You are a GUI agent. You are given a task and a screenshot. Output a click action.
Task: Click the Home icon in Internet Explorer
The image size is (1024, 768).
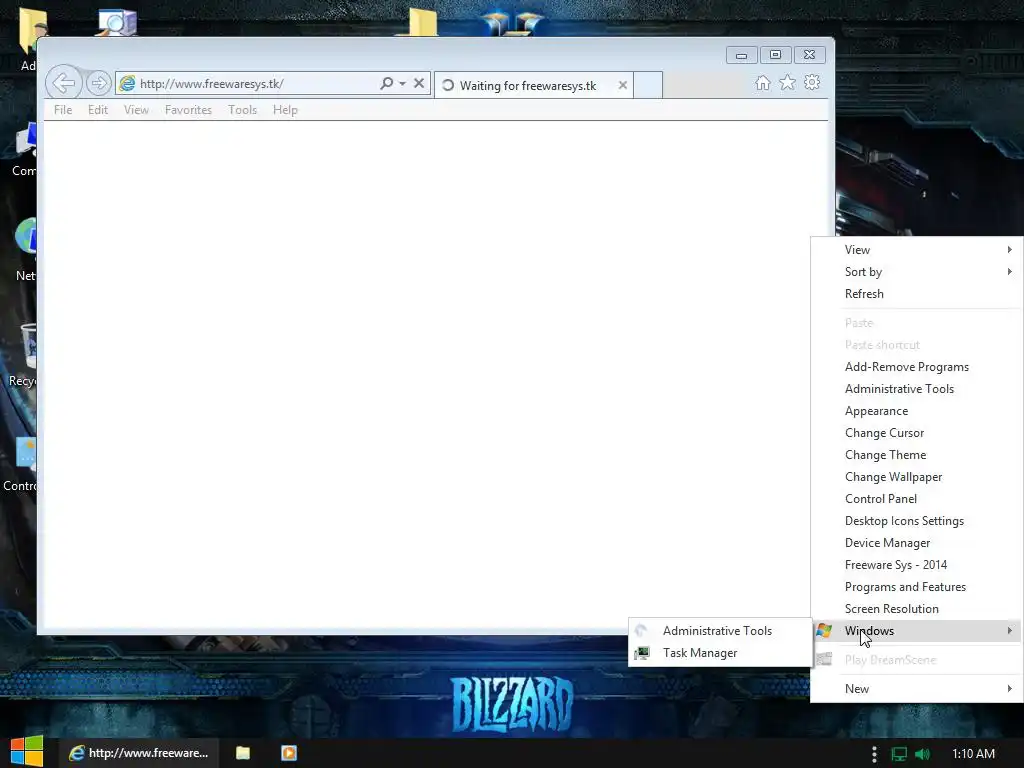762,83
